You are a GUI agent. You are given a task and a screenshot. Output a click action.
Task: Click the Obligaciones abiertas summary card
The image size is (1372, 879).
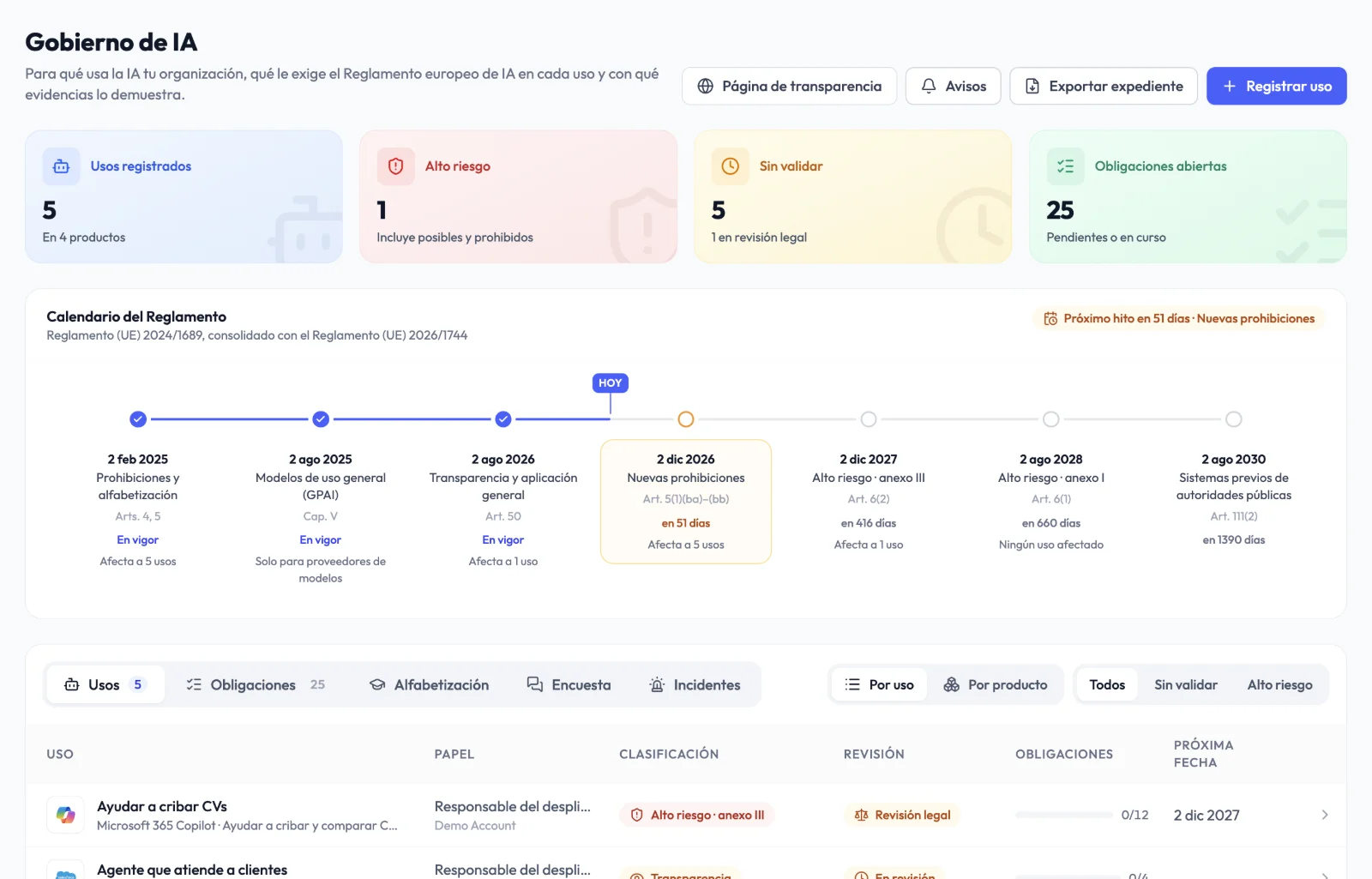pyautogui.click(x=1188, y=196)
